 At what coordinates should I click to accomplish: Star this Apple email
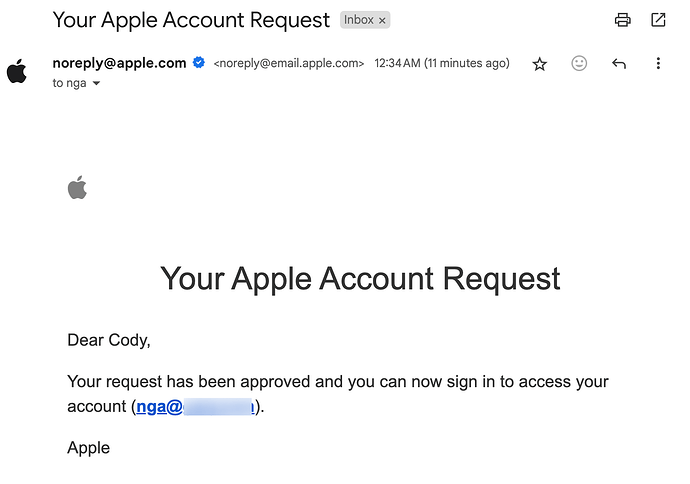(540, 64)
